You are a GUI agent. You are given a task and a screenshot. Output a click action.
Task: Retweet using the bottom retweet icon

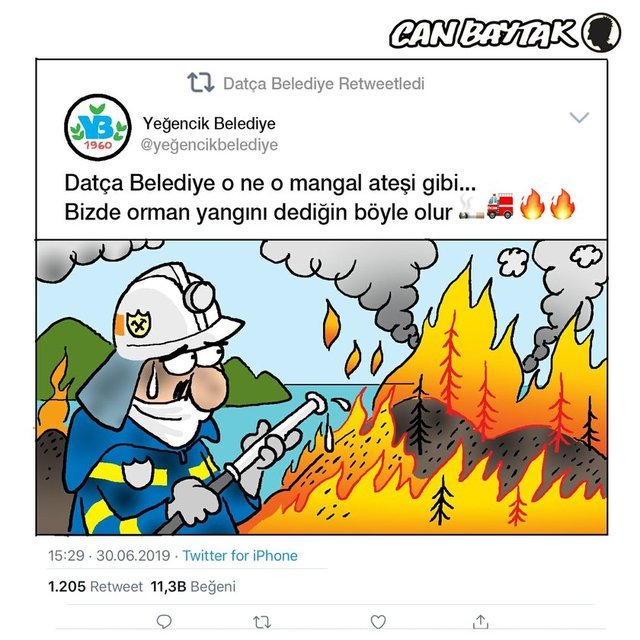click(262, 622)
